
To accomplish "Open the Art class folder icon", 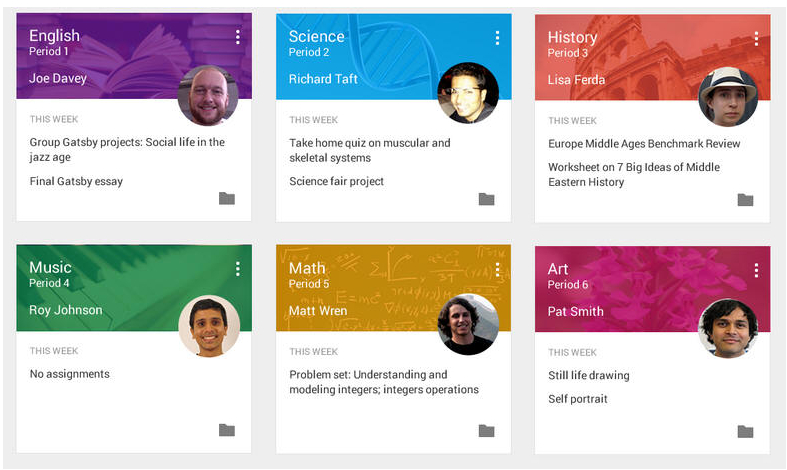I will [745, 431].
